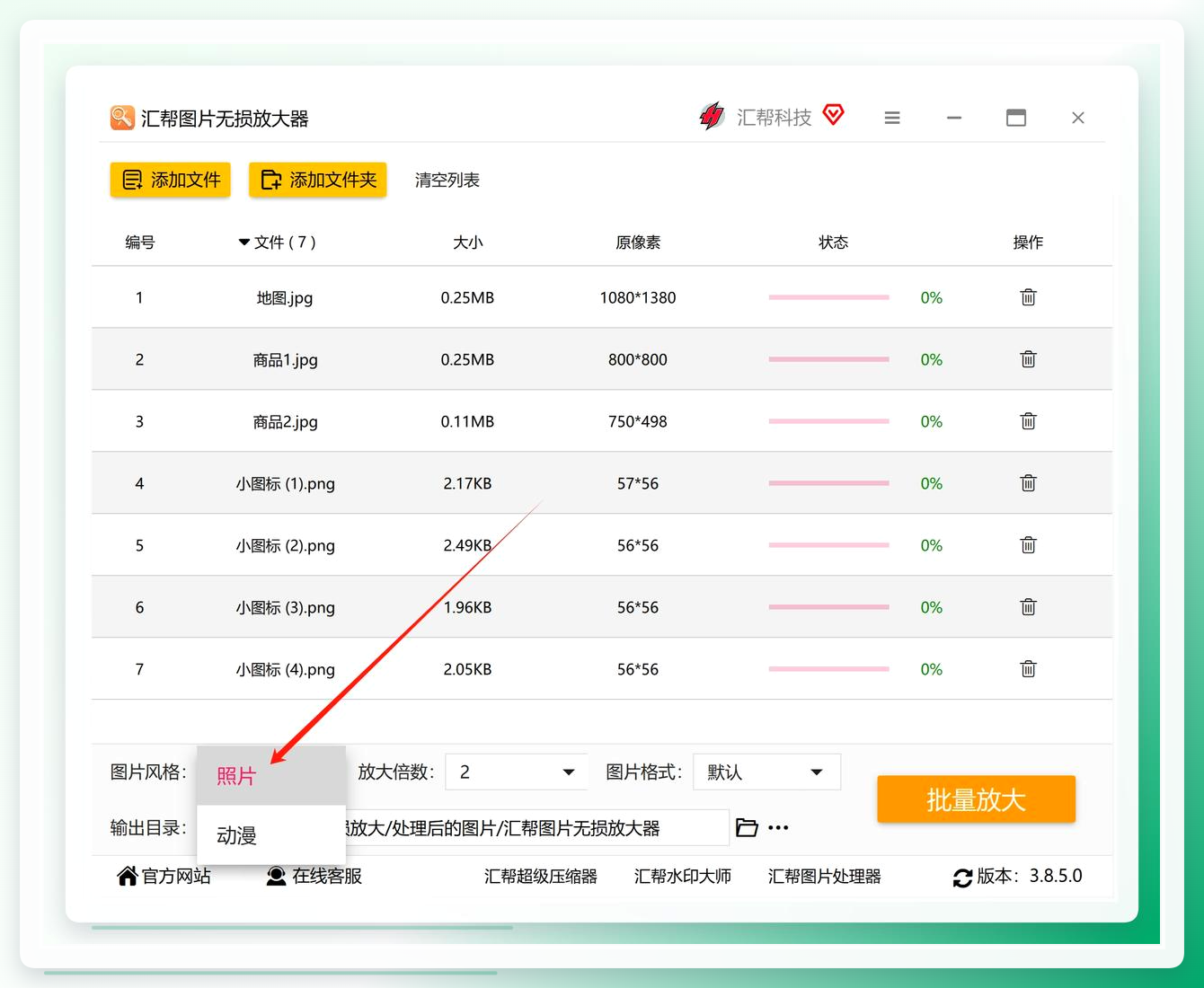The width and height of the screenshot is (1204, 988).
Task: Select 照片 style option
Action: point(271,776)
